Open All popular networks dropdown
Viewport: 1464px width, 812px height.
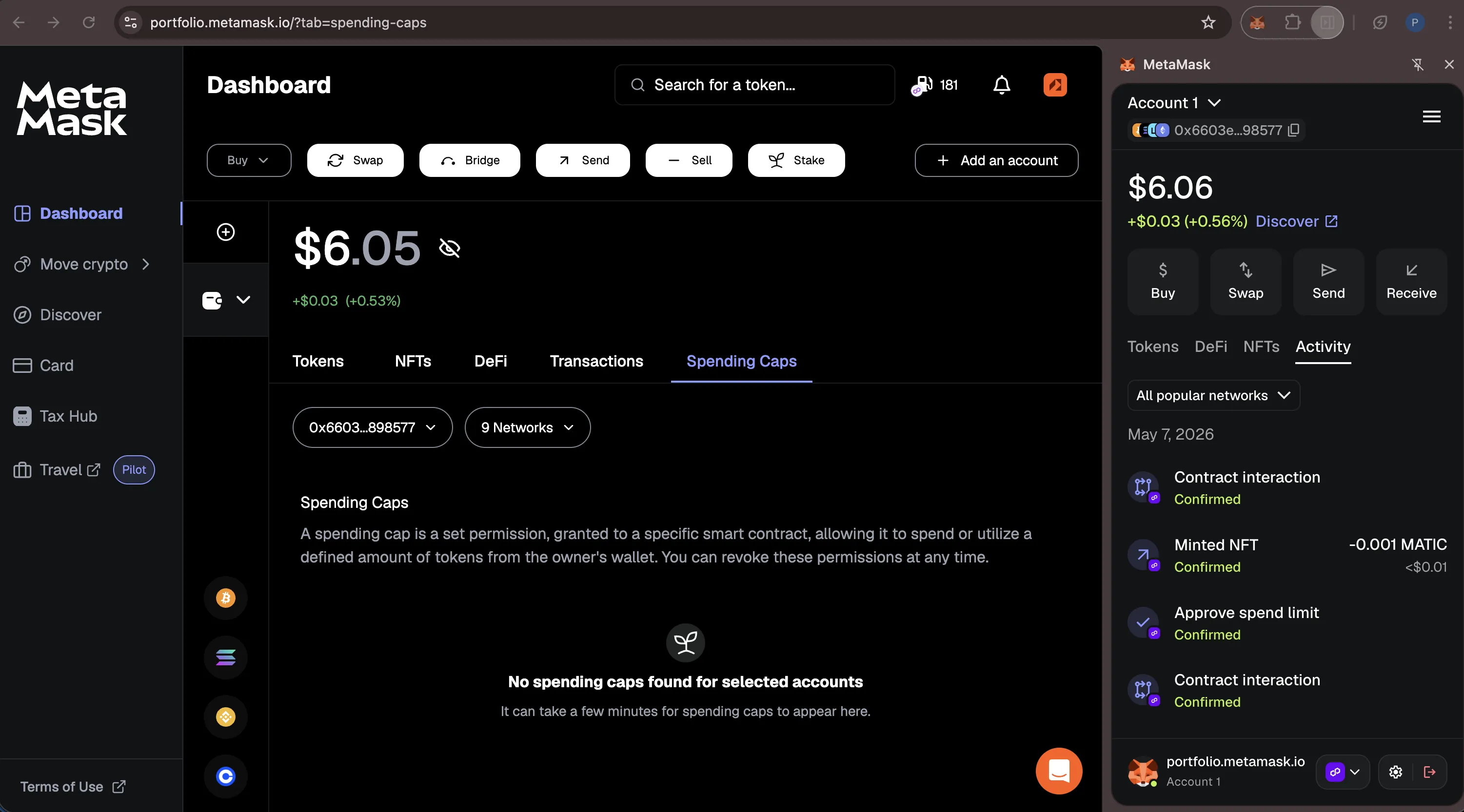(1213, 396)
